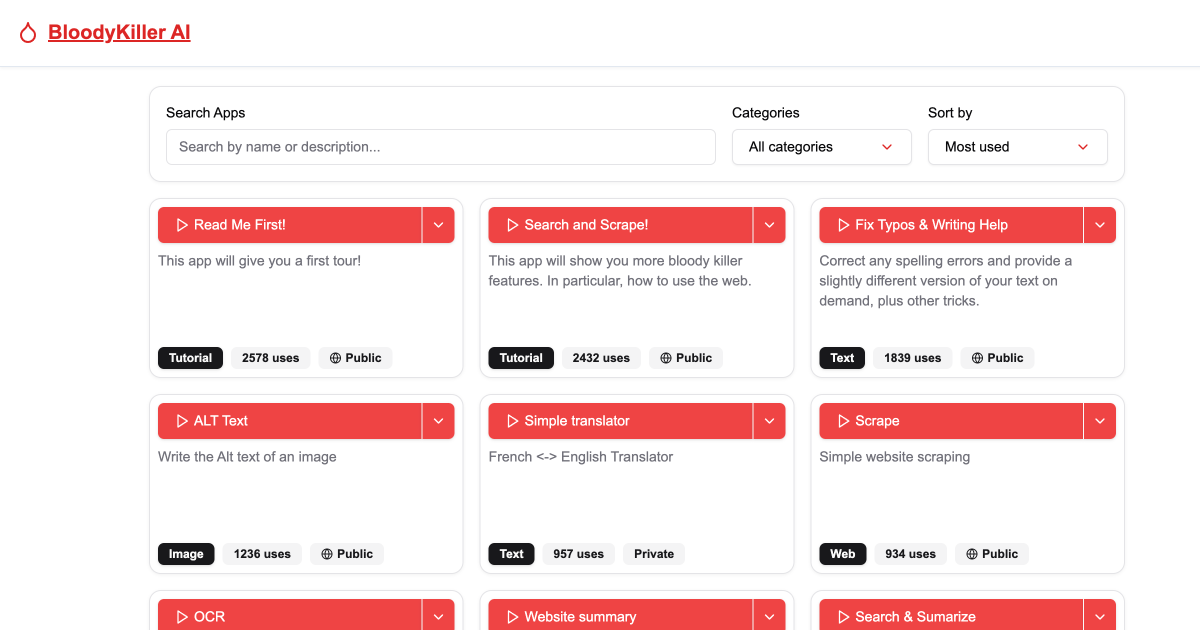Open the BloodyKiller AI home link
Viewport: 1200px width, 630px height.
click(119, 33)
